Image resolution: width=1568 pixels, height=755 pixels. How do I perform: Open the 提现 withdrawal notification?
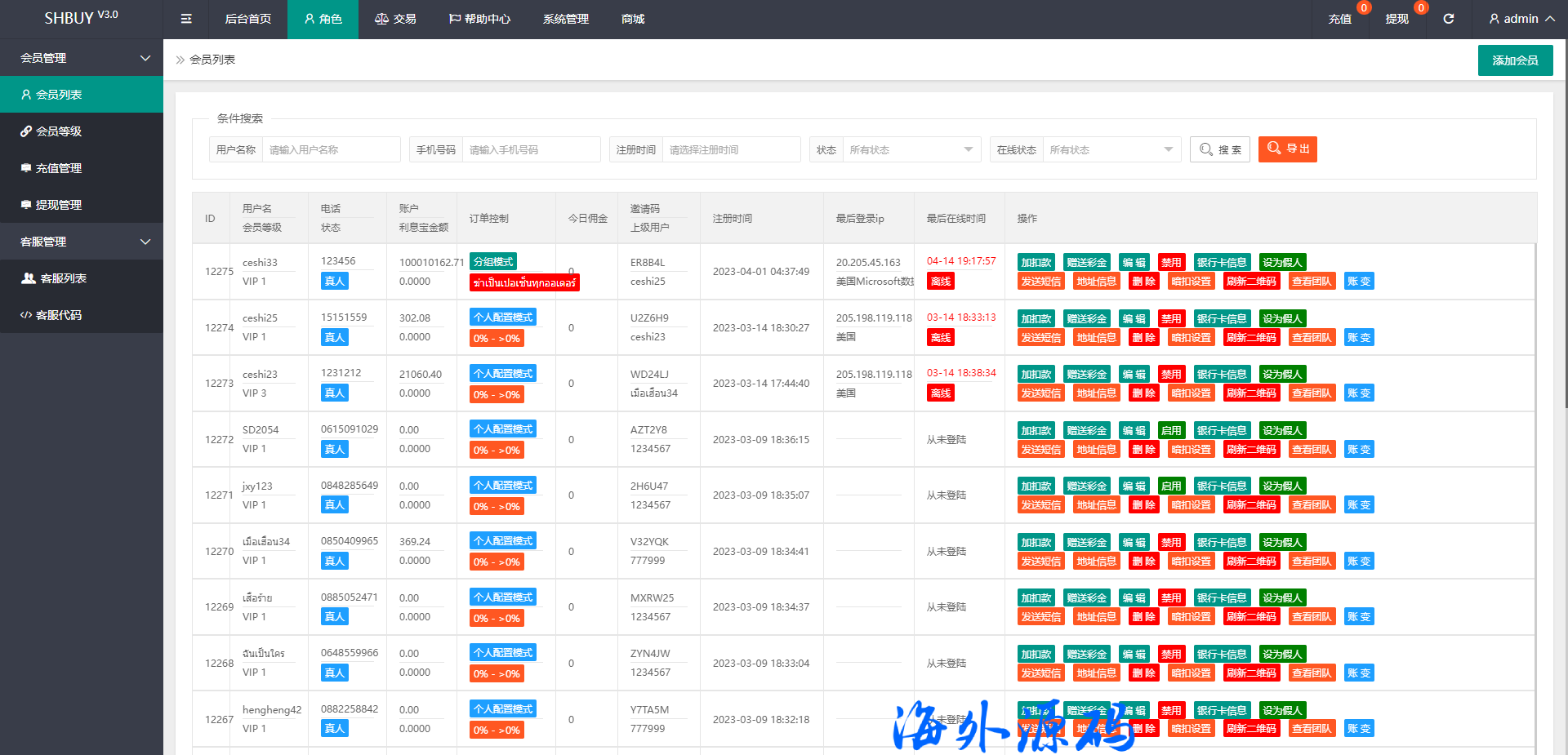[1396, 19]
